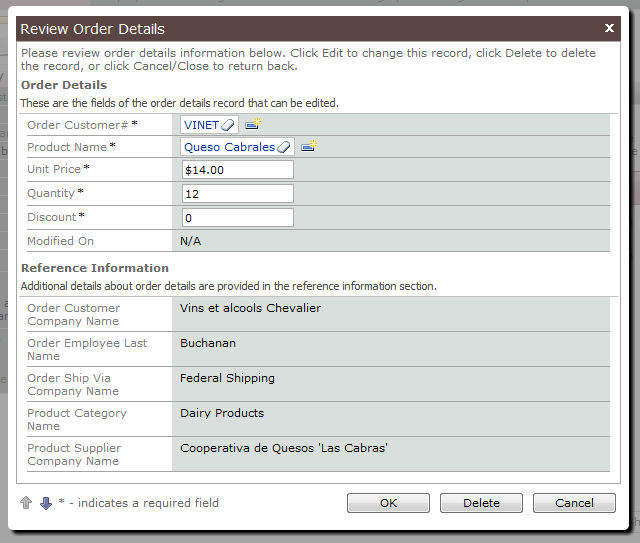
Task: Click the new customer icon beside VINET
Action: coord(253,124)
